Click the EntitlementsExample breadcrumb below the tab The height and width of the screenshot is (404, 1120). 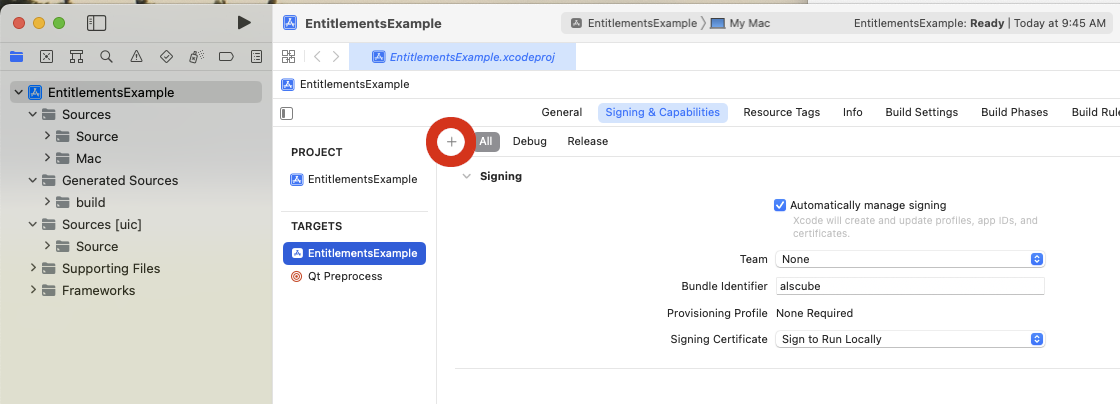(355, 84)
